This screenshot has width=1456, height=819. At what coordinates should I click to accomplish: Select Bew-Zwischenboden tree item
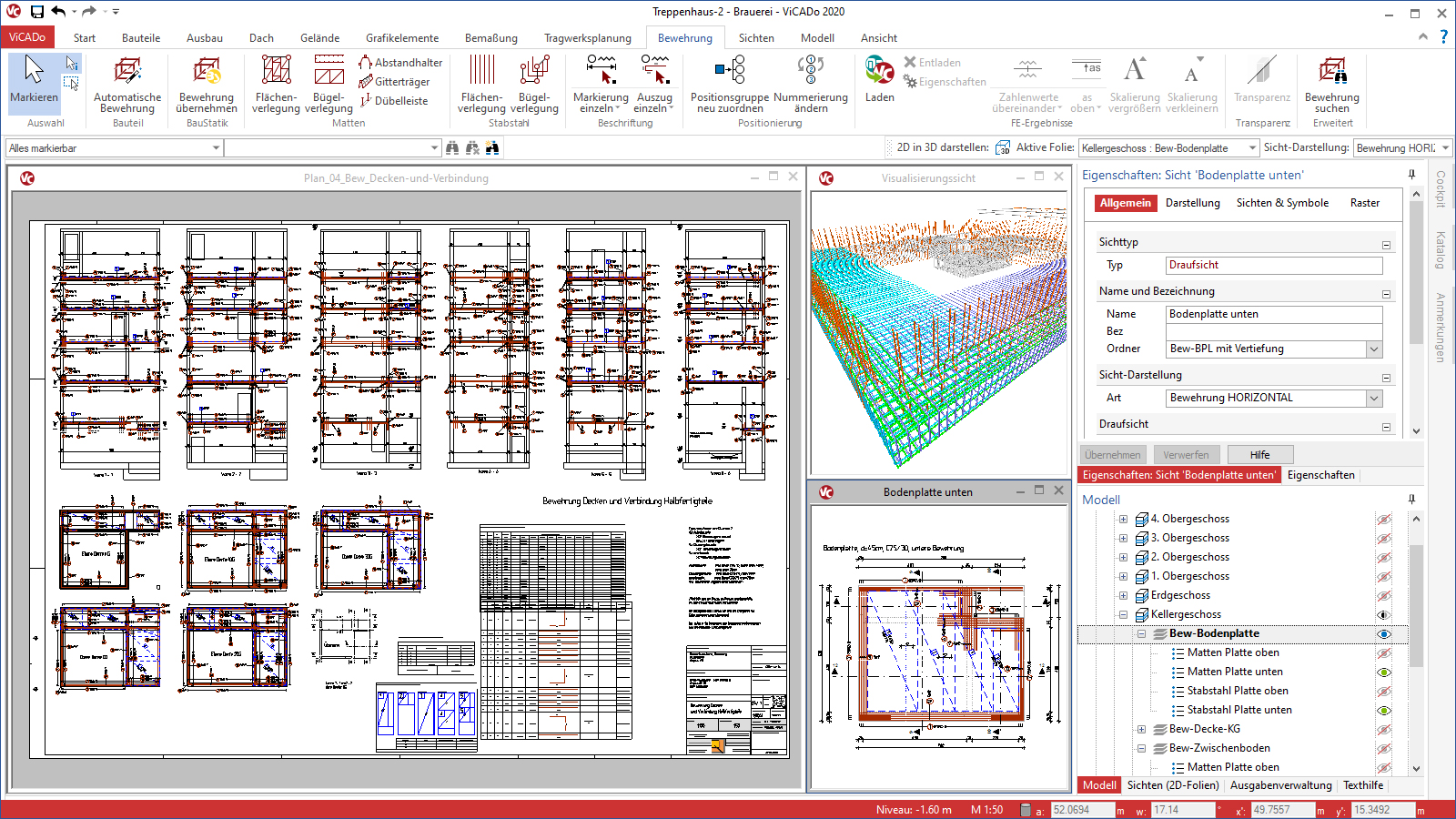(1219, 748)
